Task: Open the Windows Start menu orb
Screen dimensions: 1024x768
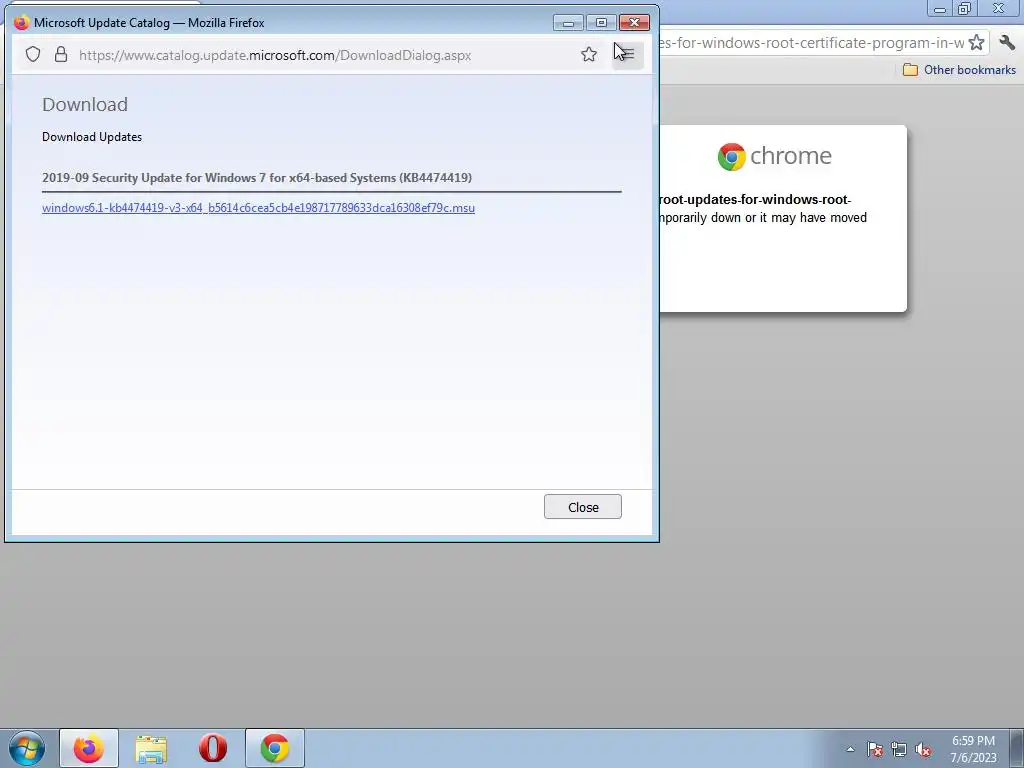Action: click(27, 748)
